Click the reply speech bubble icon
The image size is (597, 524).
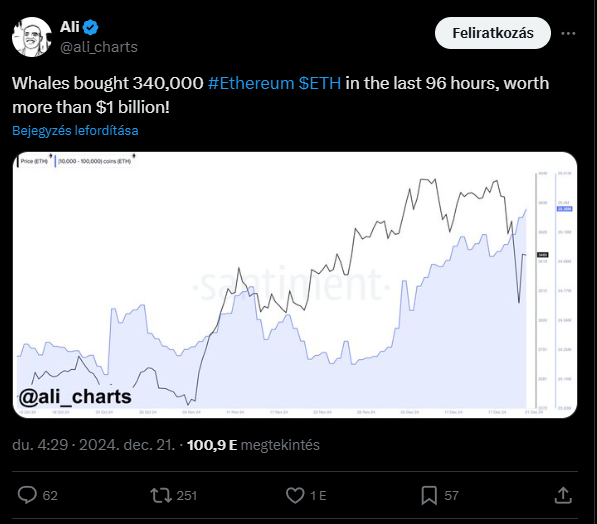[27, 495]
